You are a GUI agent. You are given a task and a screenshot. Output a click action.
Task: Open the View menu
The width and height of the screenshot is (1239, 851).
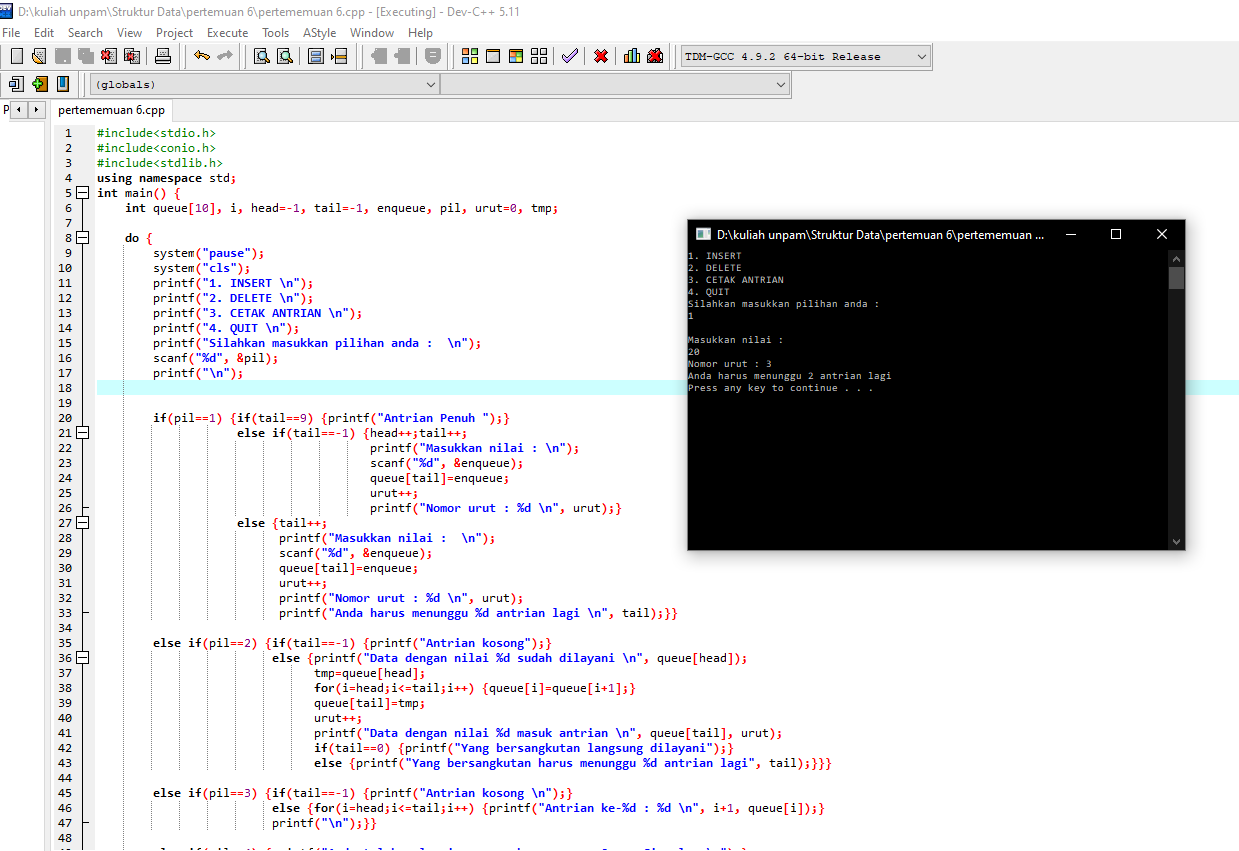coord(130,33)
